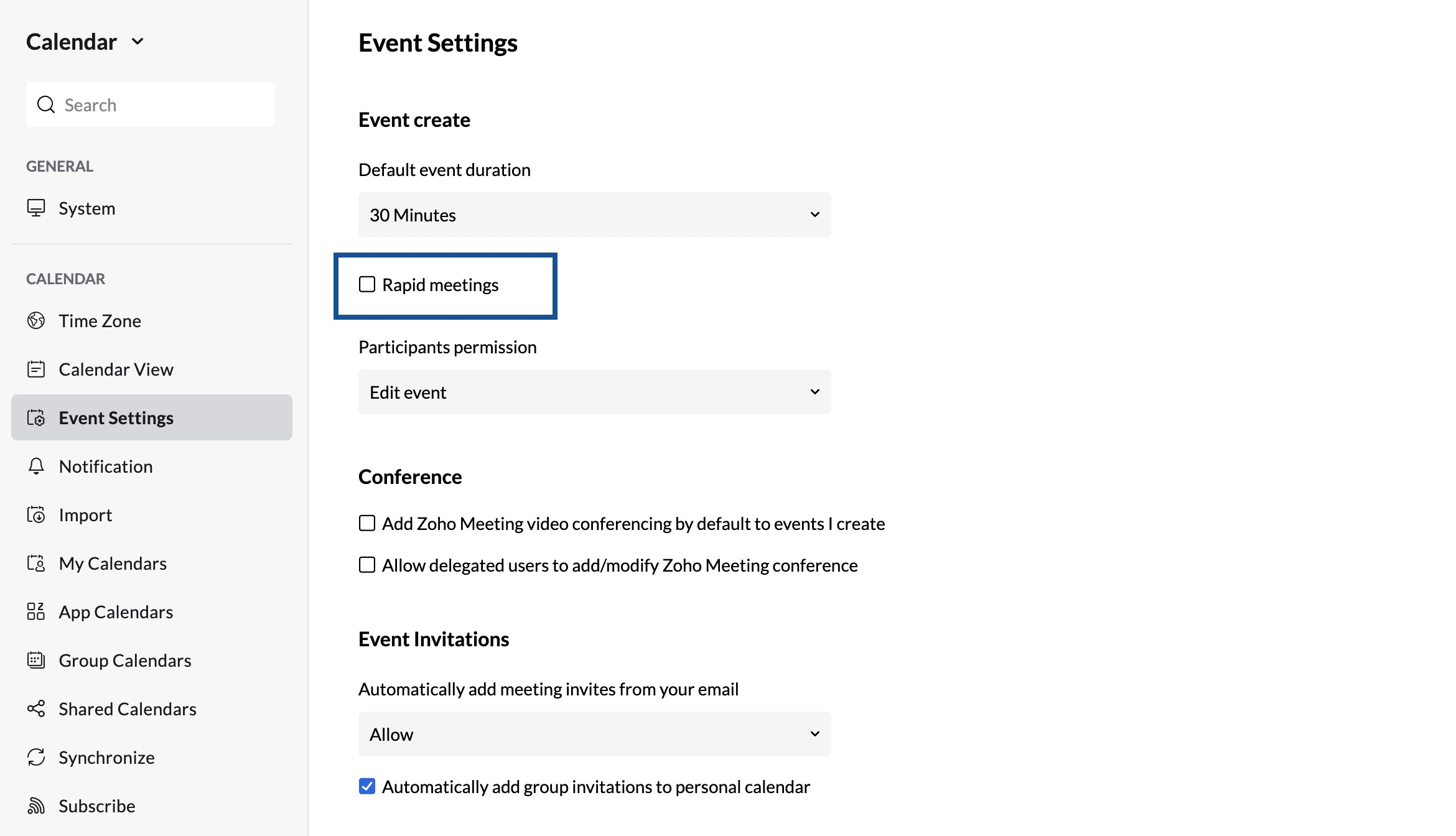Screen dimensions: 1456x836
Task: Click the Notification bell icon
Action: coord(36,466)
